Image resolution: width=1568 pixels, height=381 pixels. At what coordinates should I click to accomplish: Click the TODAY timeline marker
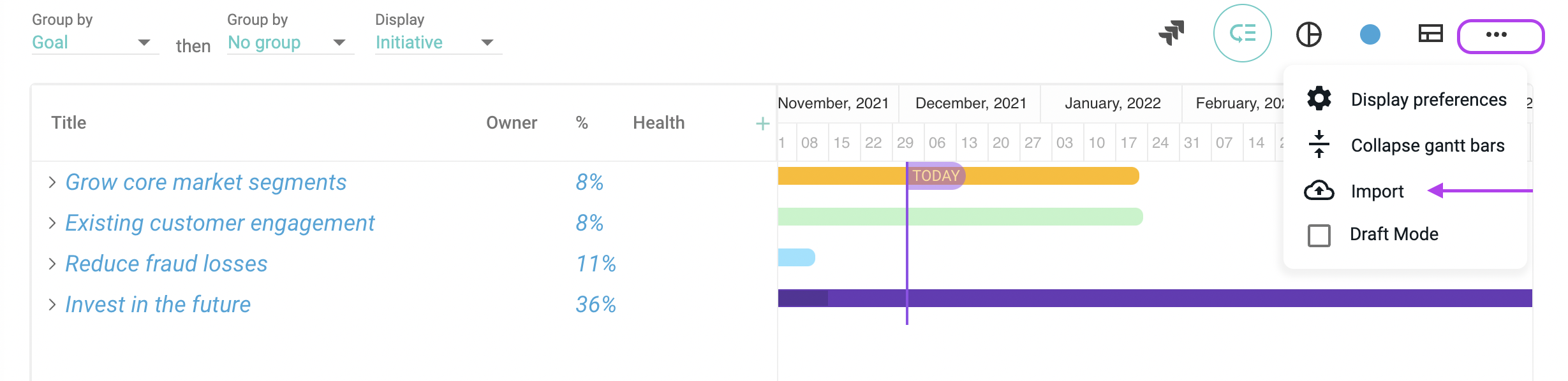[x=935, y=176]
